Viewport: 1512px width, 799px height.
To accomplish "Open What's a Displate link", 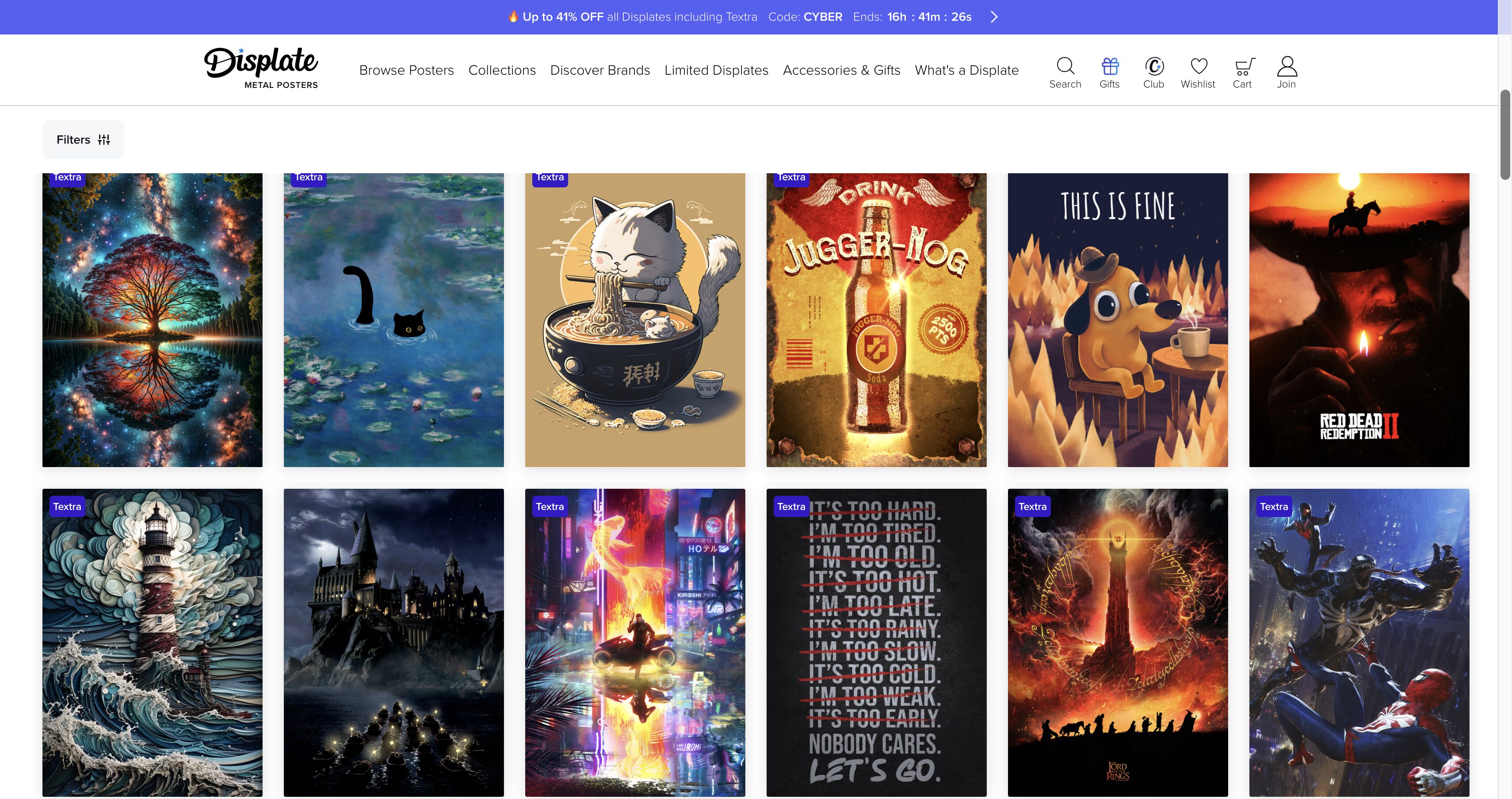I will click(x=966, y=70).
